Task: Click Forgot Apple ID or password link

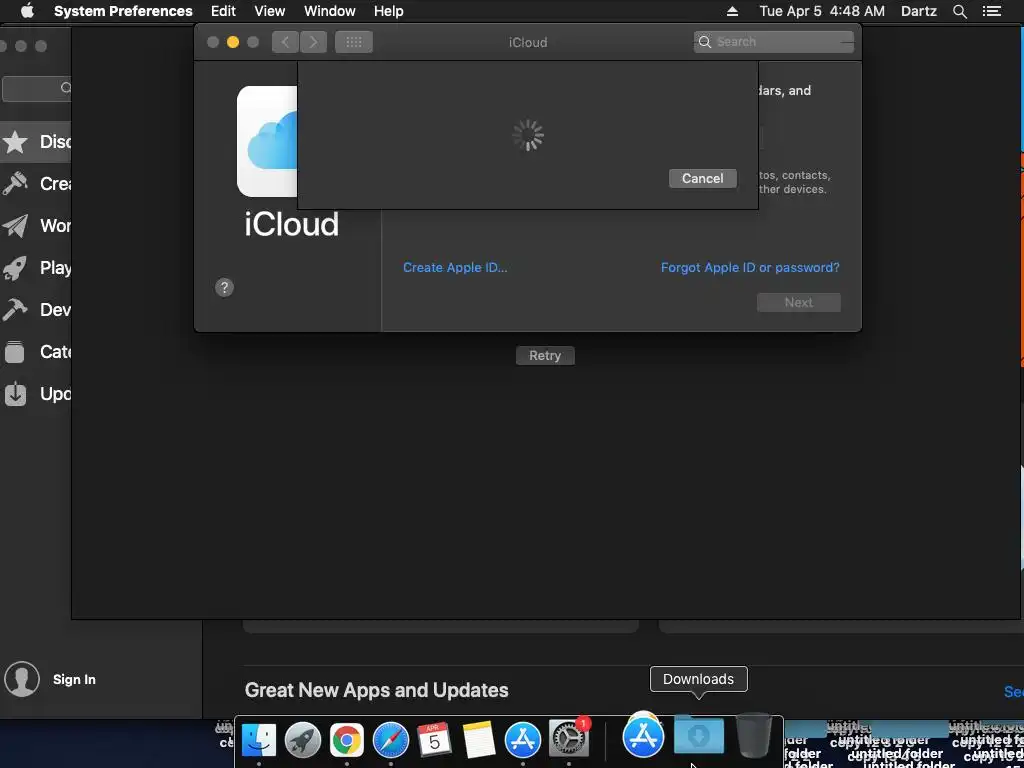Action: click(750, 267)
